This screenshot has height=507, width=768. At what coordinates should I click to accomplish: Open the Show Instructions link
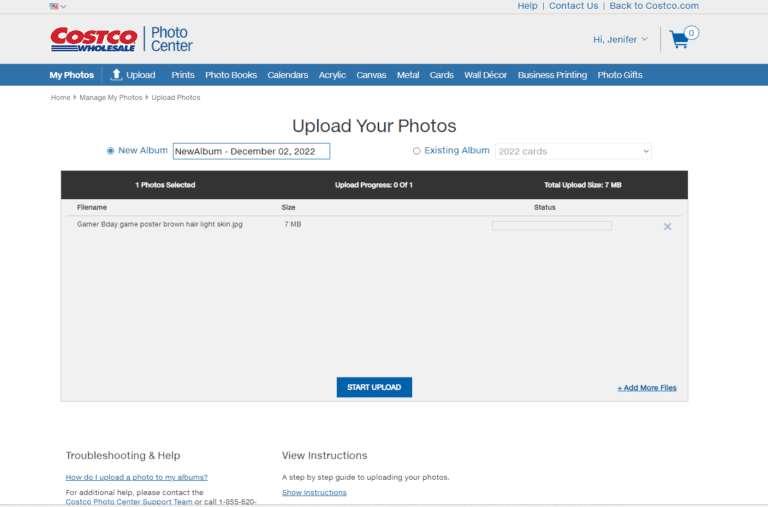(314, 492)
